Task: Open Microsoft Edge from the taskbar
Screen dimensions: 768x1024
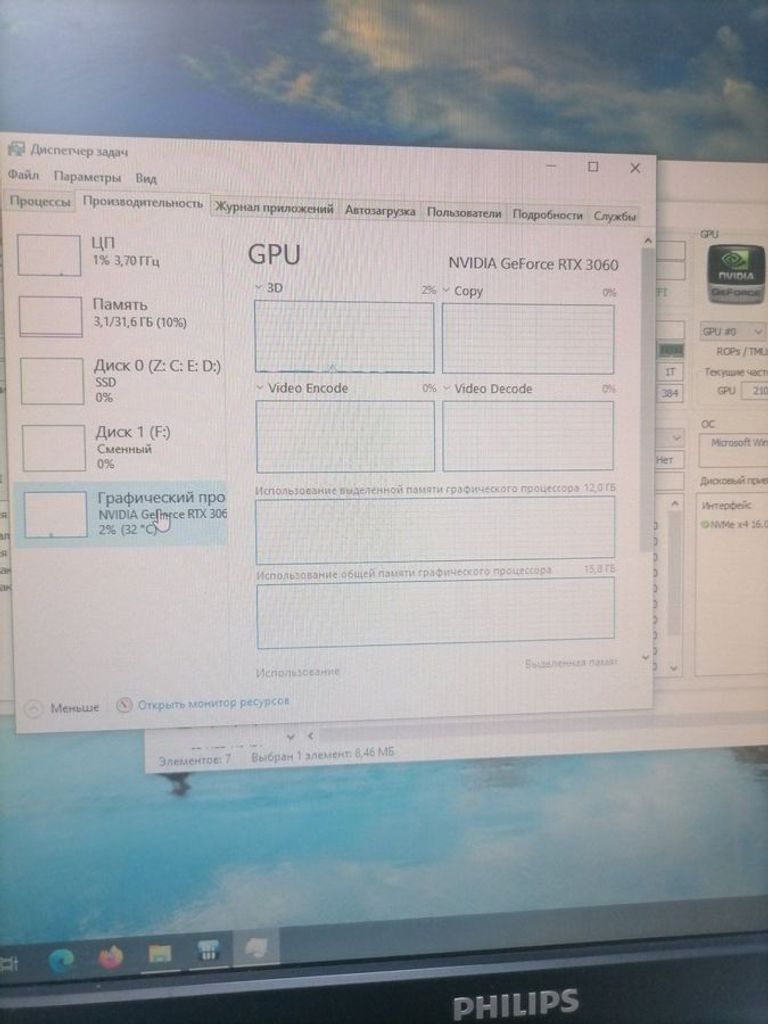Action: point(61,959)
